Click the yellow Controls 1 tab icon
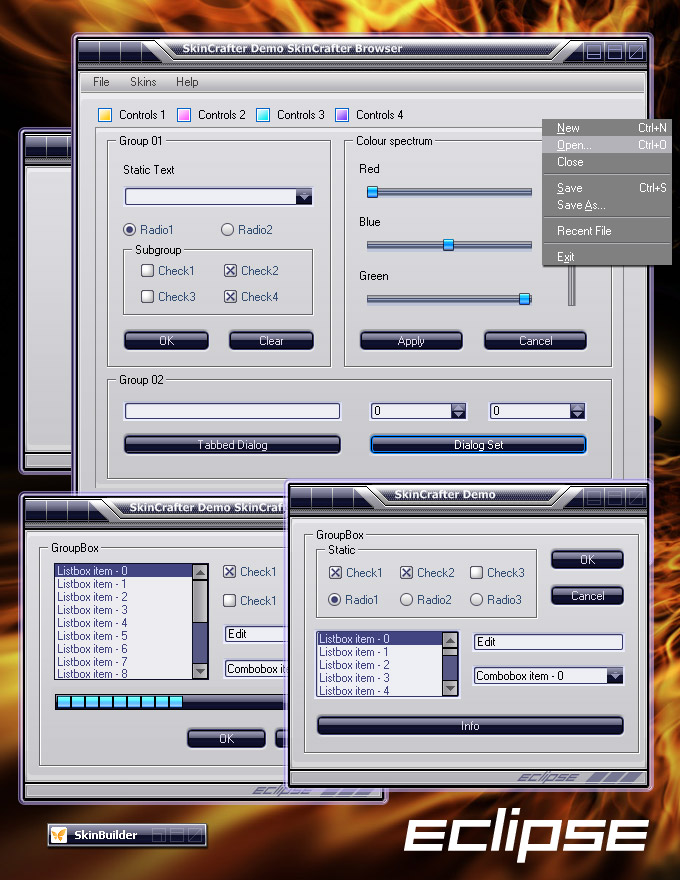Viewport: 680px width, 880px height. pyautogui.click(x=105, y=115)
